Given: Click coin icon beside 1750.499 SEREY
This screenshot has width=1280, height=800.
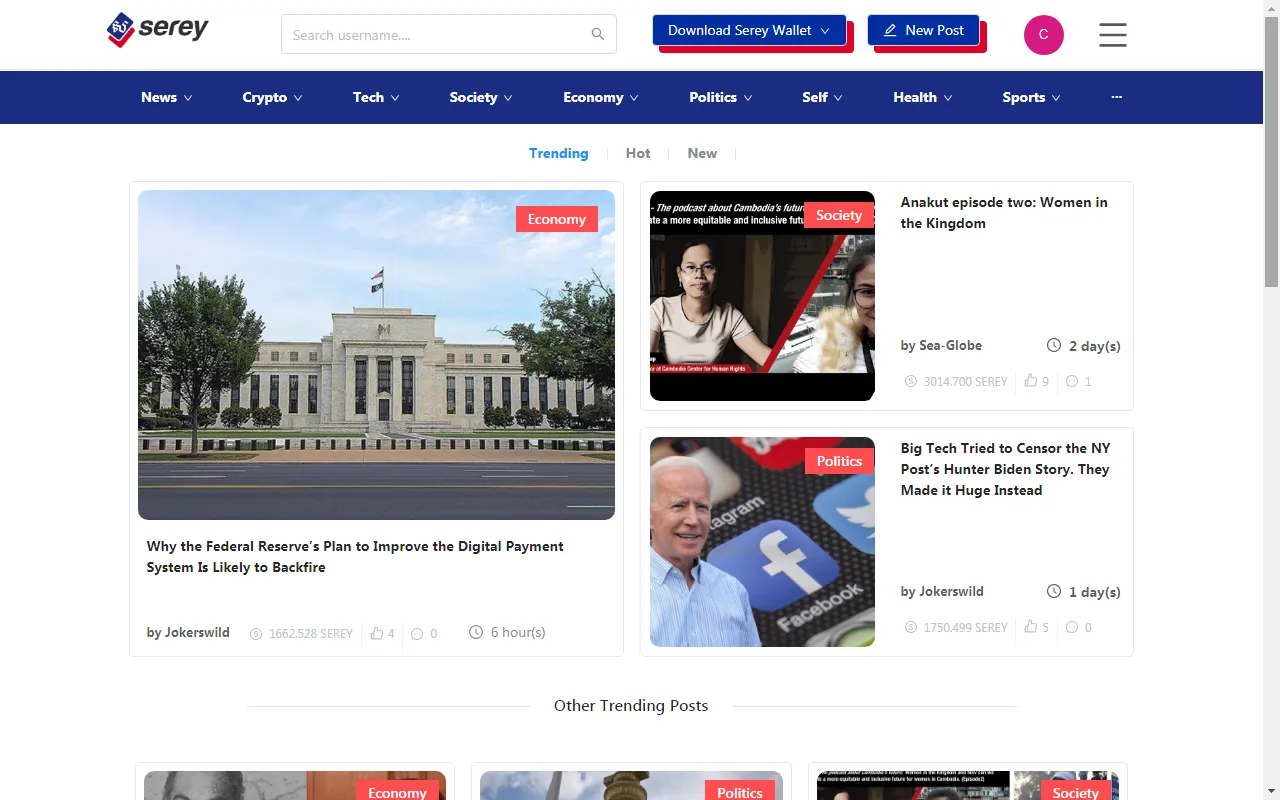Looking at the screenshot, I should pos(911,627).
